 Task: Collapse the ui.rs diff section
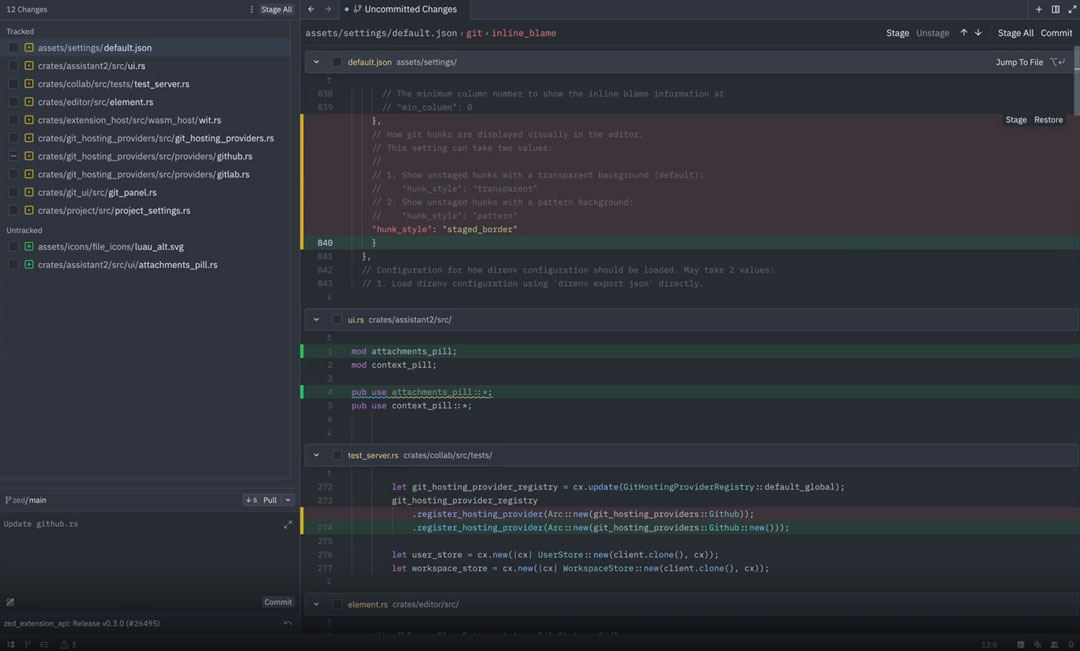[x=317, y=320]
